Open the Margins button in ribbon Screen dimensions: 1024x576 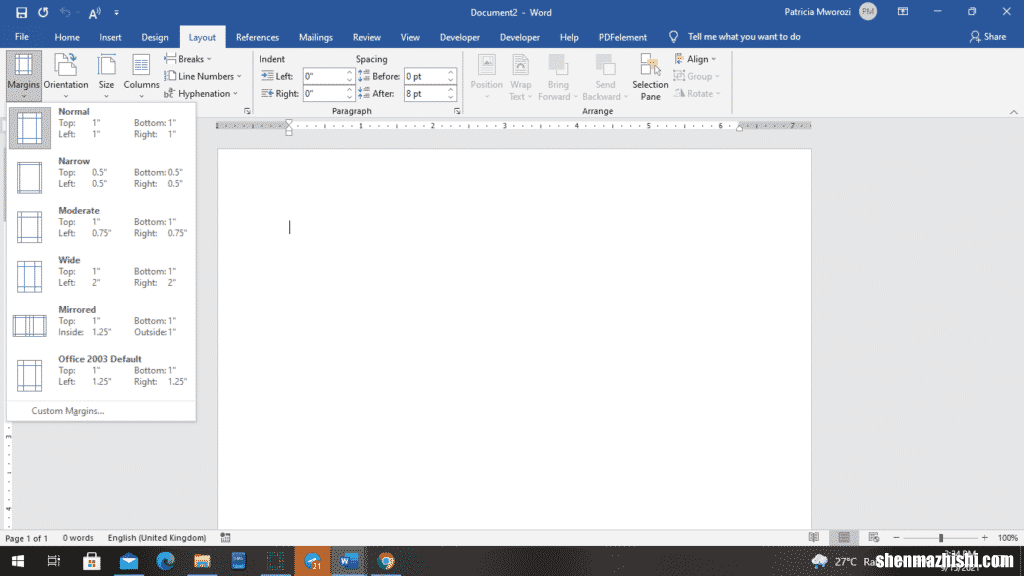click(24, 75)
